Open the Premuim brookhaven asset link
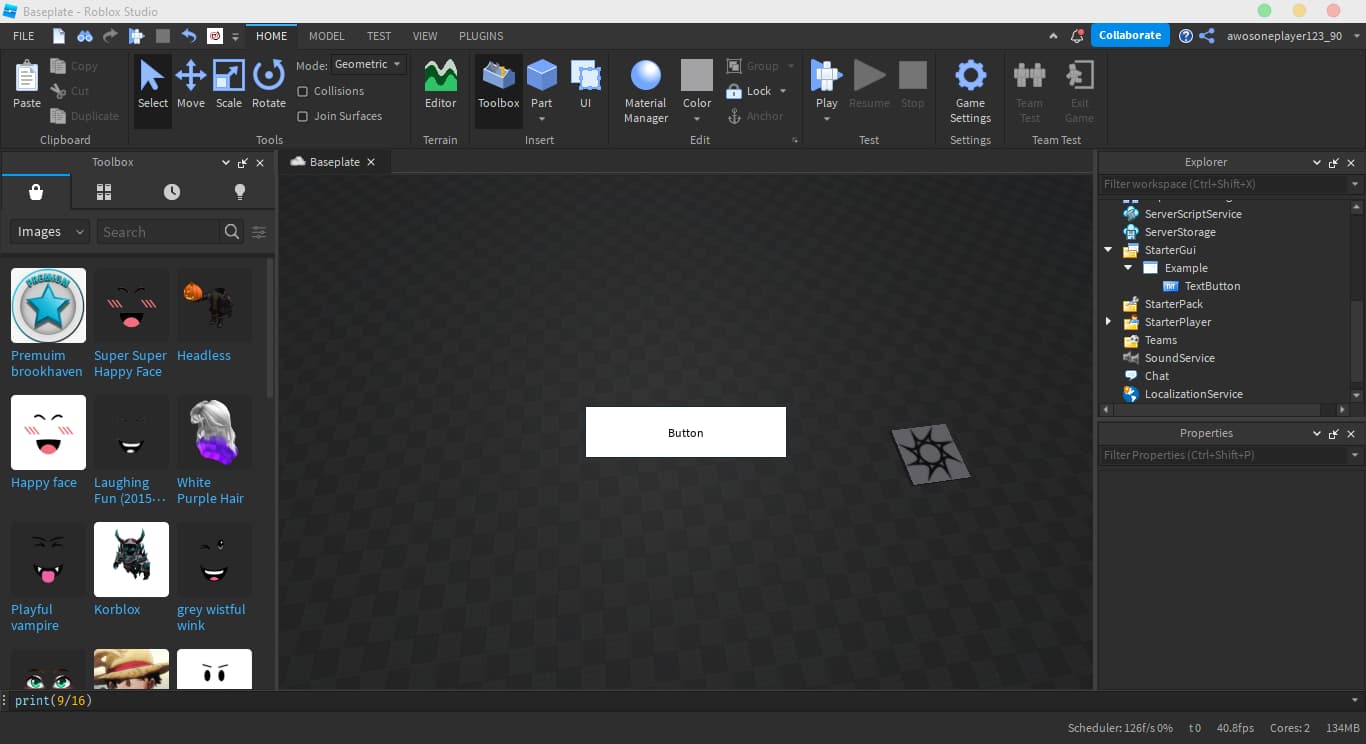Image resolution: width=1366 pixels, height=744 pixels. [x=46, y=363]
